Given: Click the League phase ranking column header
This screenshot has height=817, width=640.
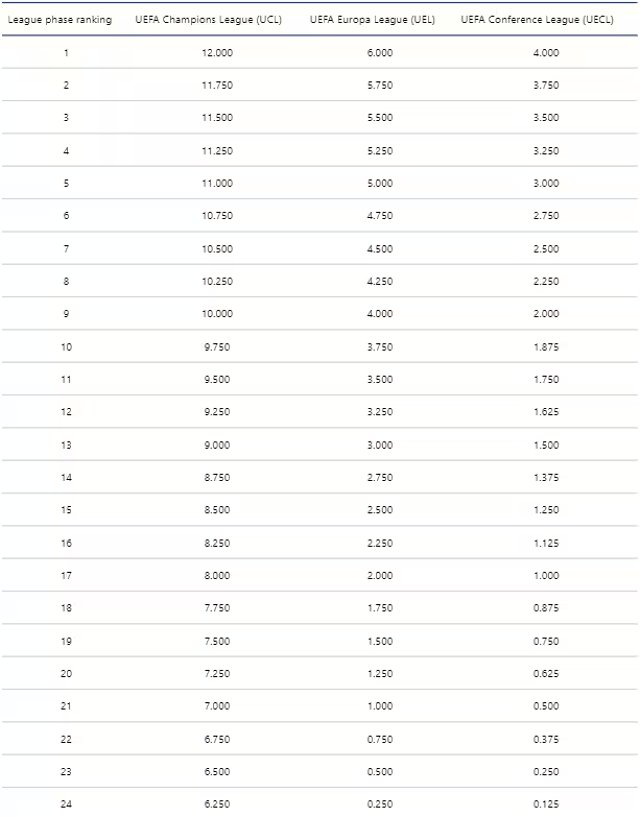Looking at the screenshot, I should pyautogui.click(x=59, y=20).
